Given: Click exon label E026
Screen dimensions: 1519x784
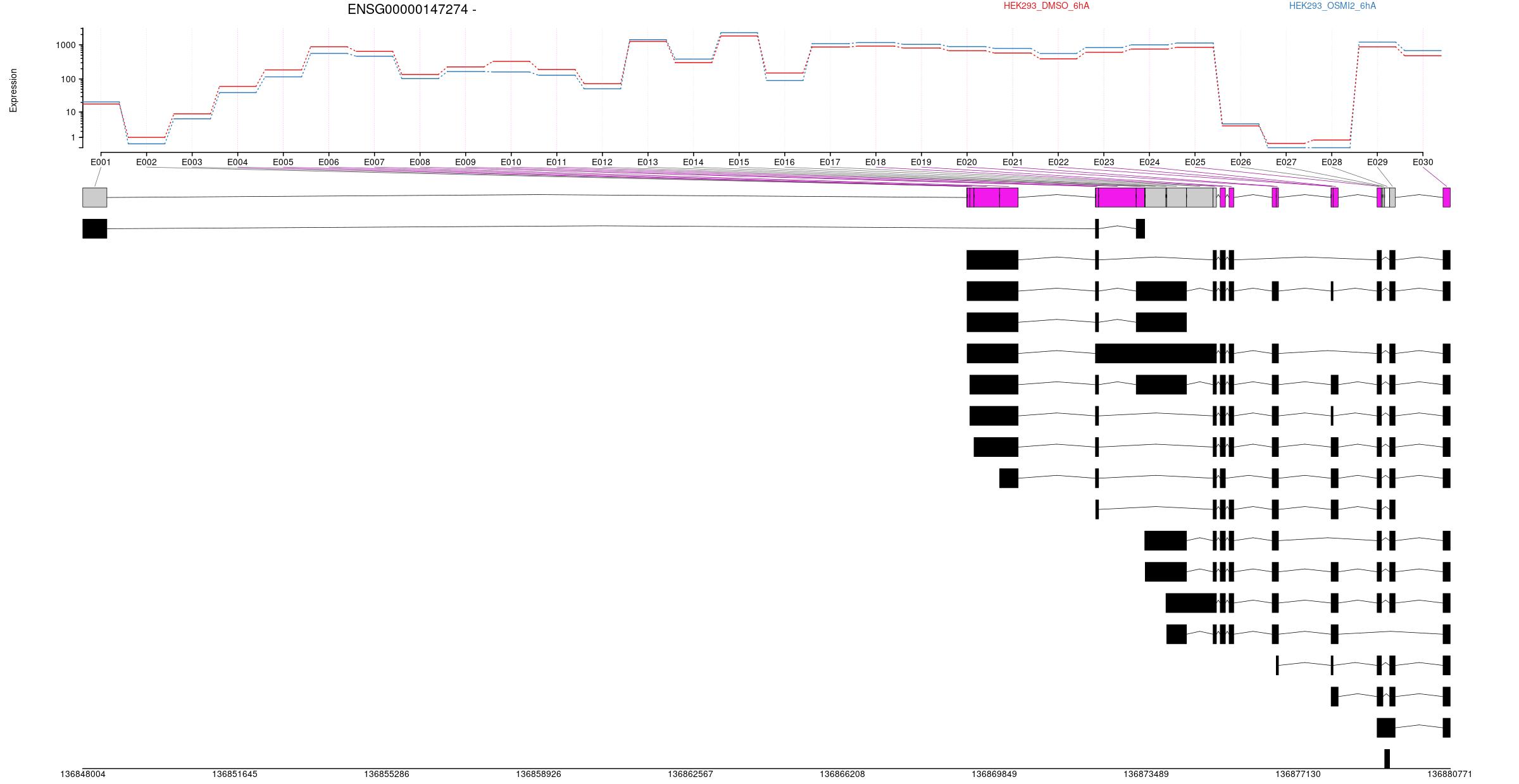Looking at the screenshot, I should tap(1241, 162).
